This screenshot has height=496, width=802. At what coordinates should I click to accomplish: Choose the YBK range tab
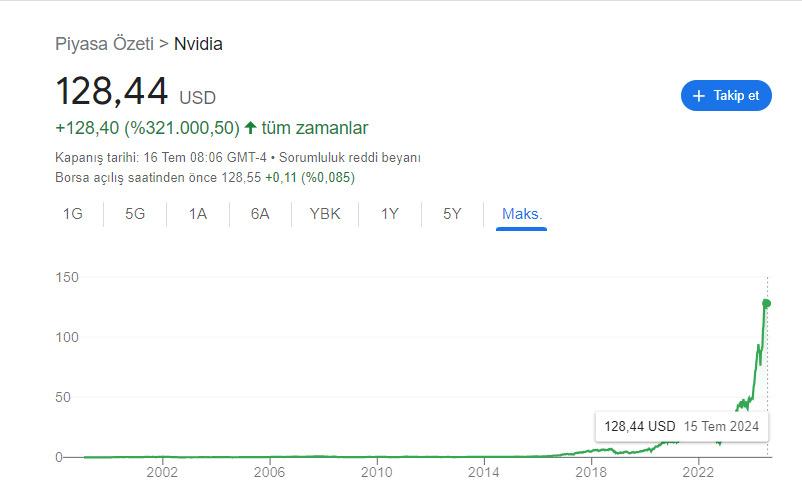pos(325,214)
